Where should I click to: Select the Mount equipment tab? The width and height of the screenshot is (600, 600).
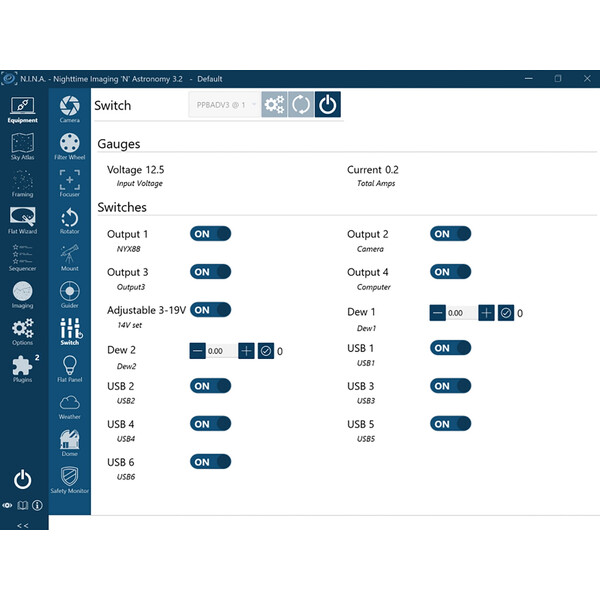coord(70,258)
